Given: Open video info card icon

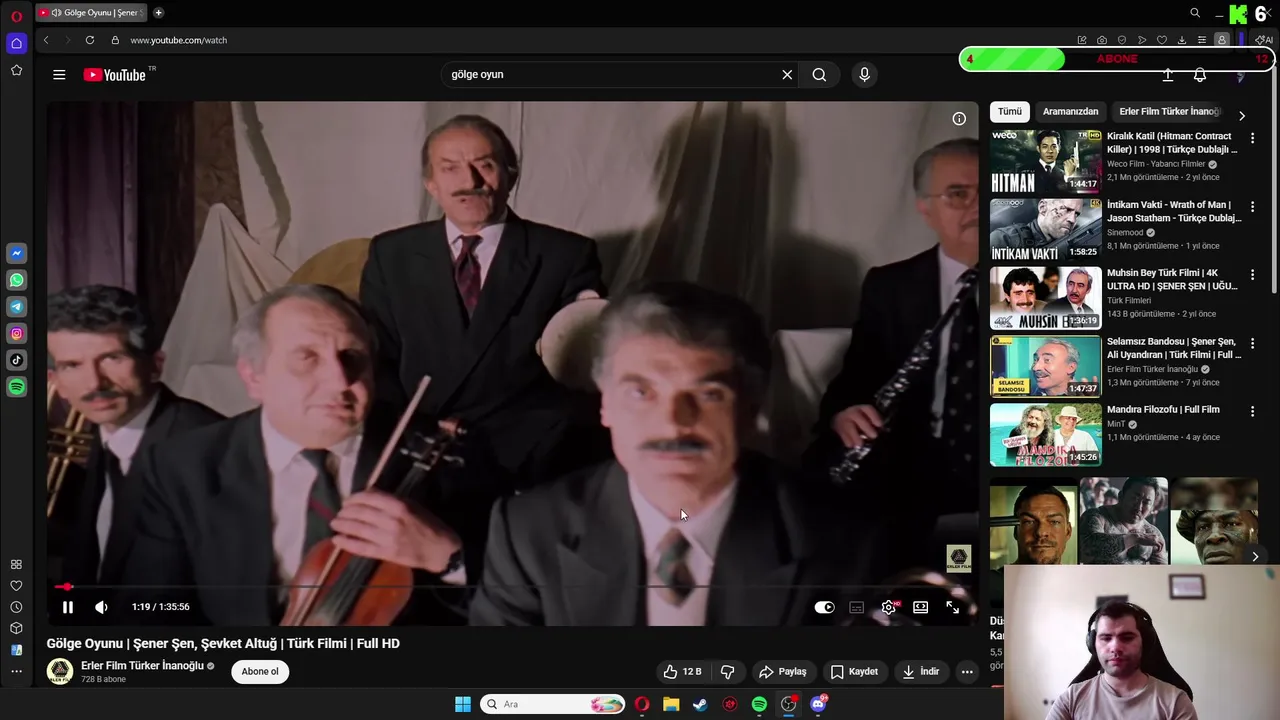Looking at the screenshot, I should pyautogui.click(x=959, y=118).
